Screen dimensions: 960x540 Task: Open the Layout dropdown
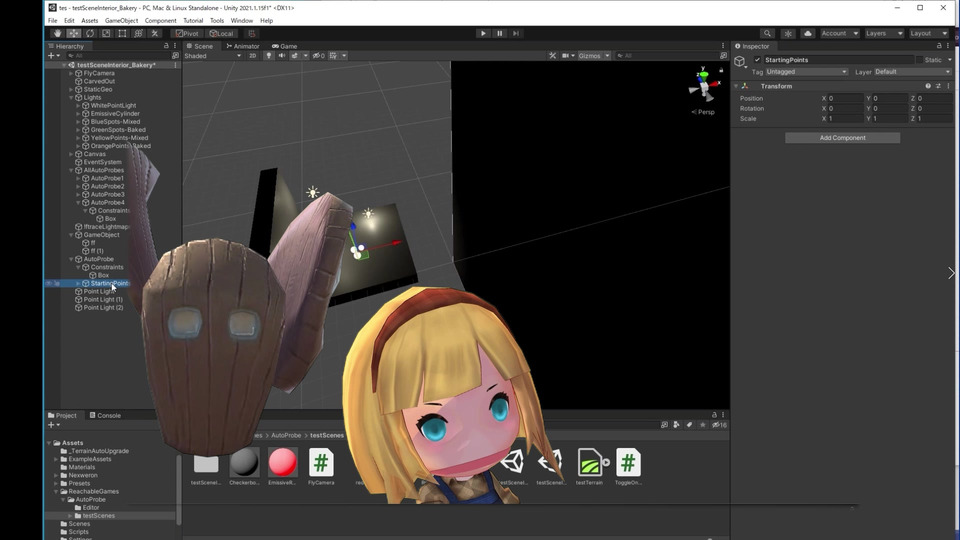(x=928, y=33)
